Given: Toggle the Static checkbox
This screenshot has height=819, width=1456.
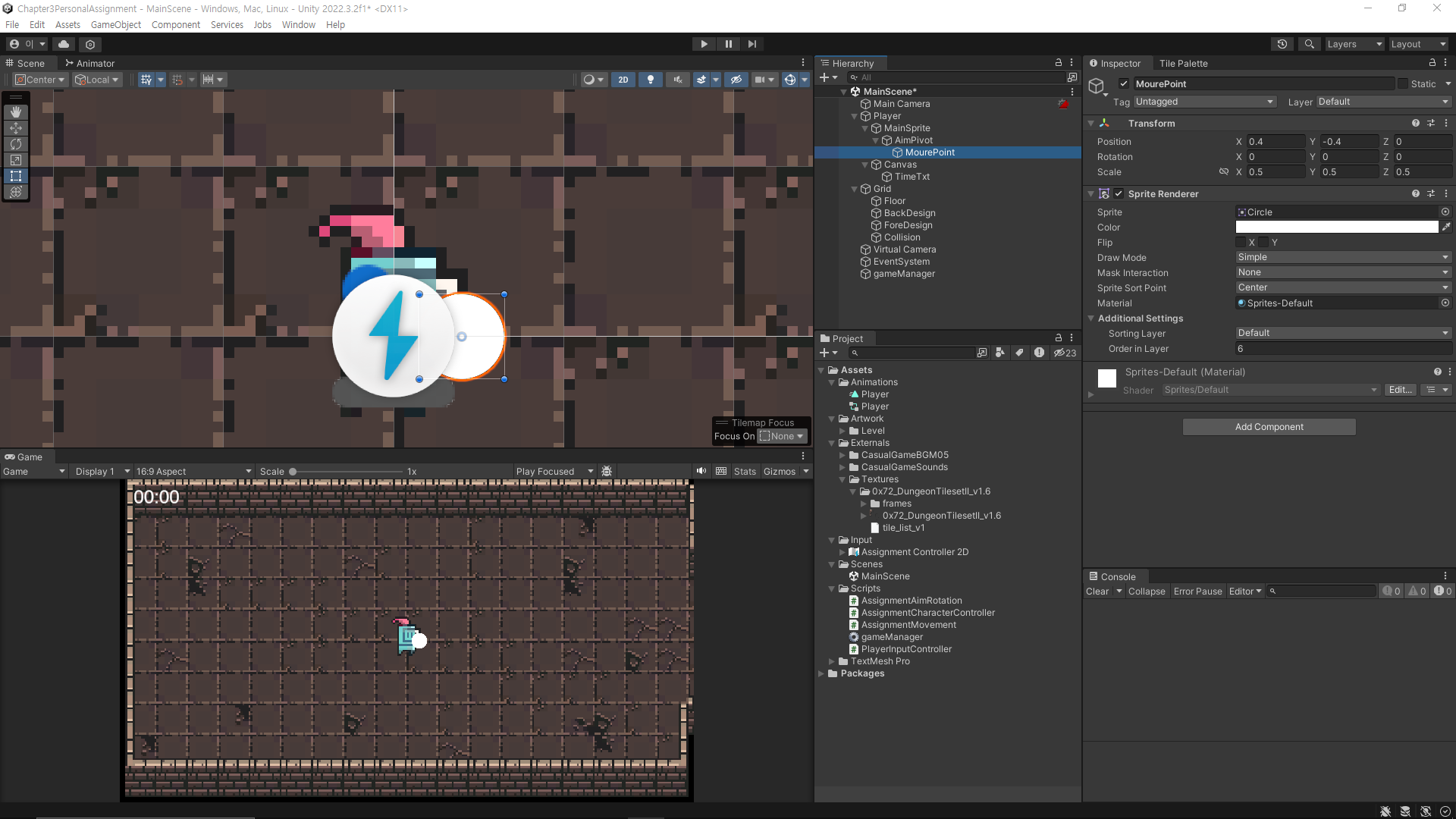Looking at the screenshot, I should pos(1403,83).
